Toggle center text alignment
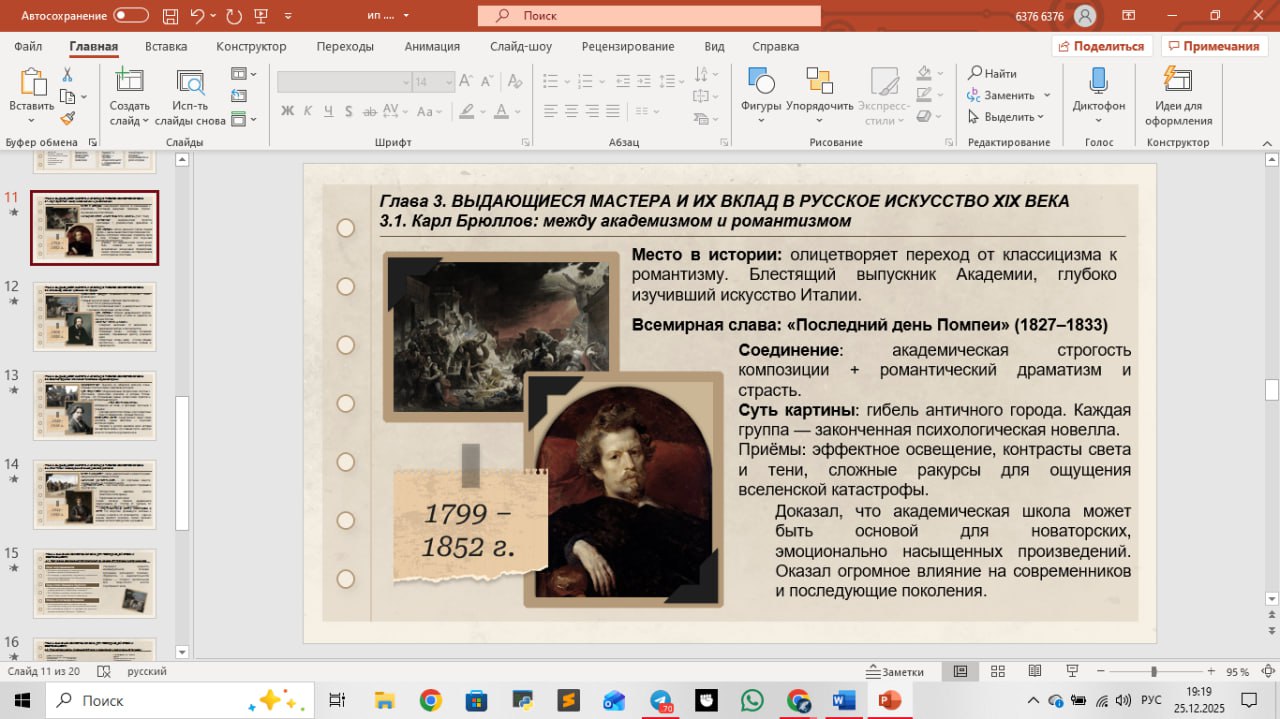The width and height of the screenshot is (1280, 719). 571,111
